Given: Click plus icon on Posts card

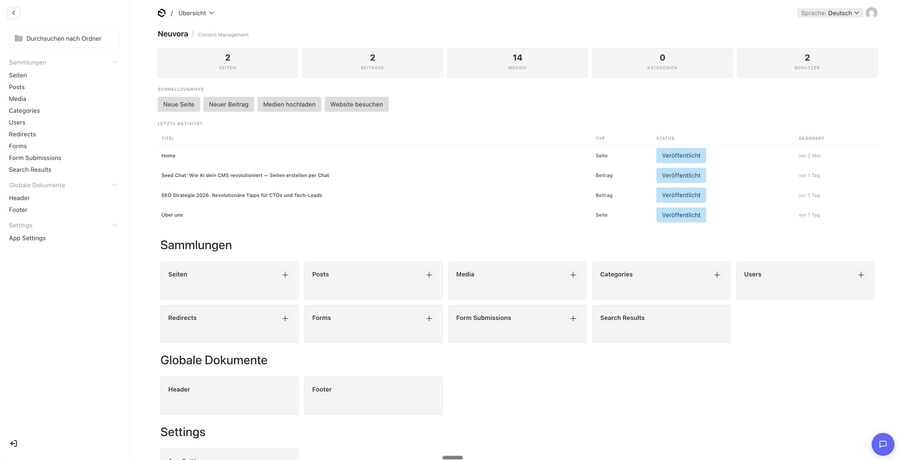Looking at the screenshot, I should tap(429, 275).
